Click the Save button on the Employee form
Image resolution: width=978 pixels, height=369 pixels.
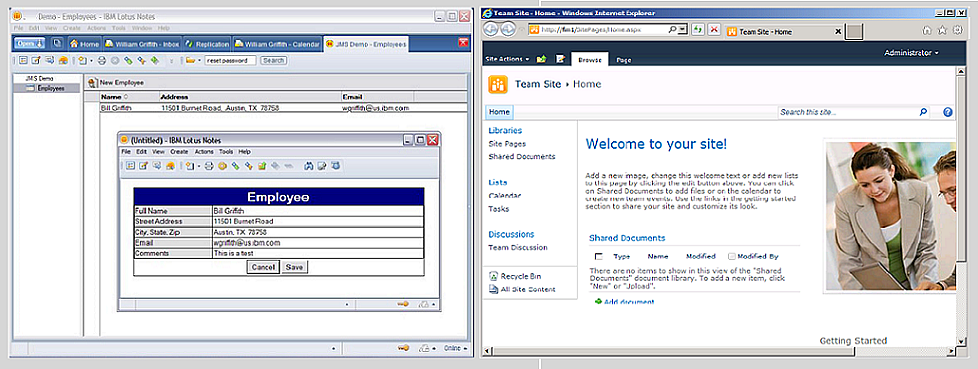[294, 267]
